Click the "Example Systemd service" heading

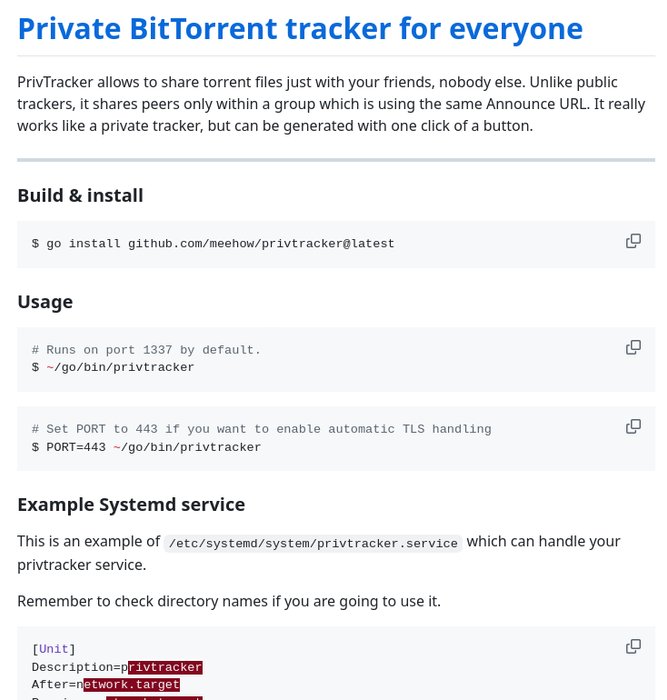[x=131, y=504]
